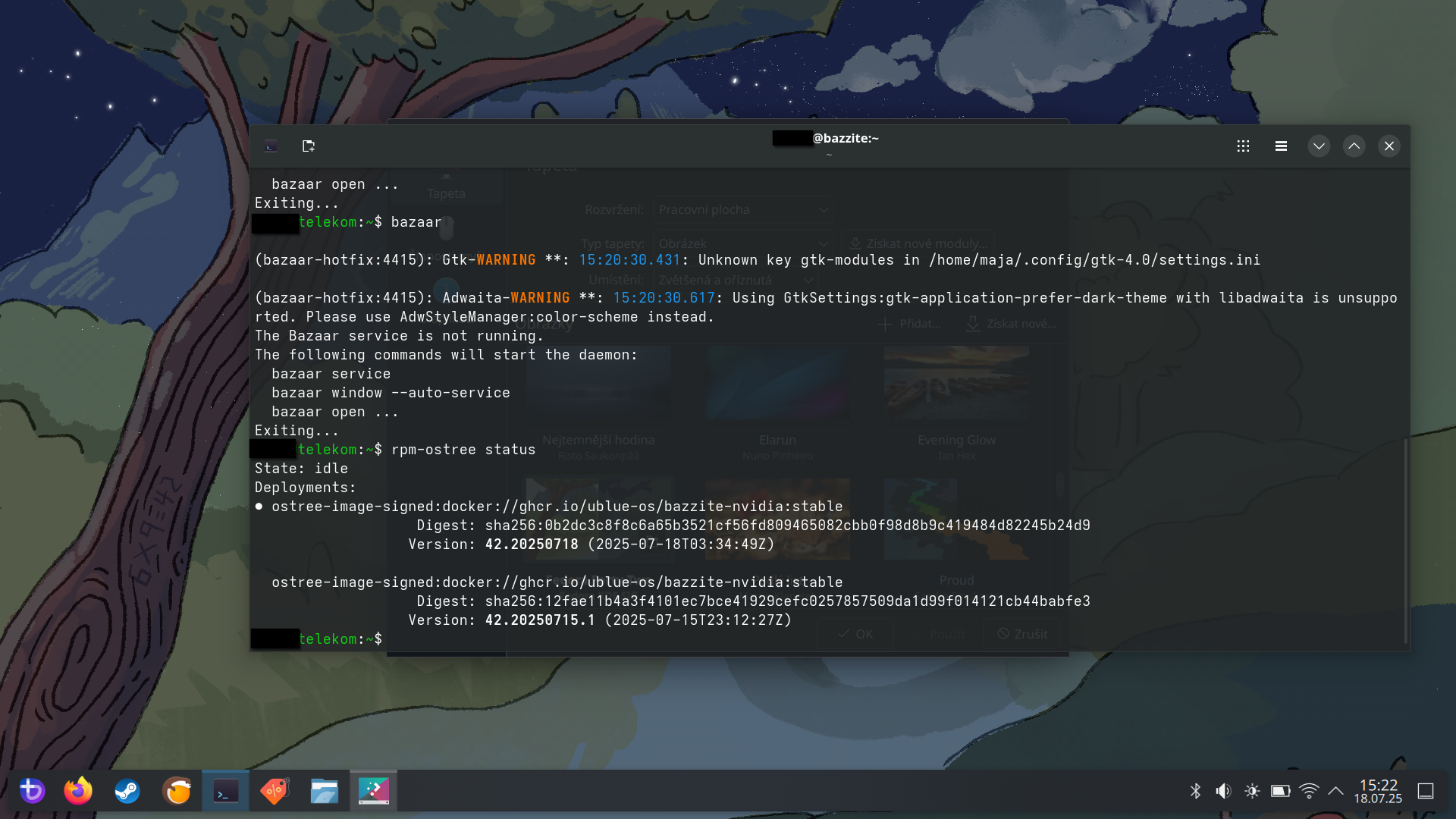
Task: Open the terminal hamburger menu
Action: [x=1281, y=146]
